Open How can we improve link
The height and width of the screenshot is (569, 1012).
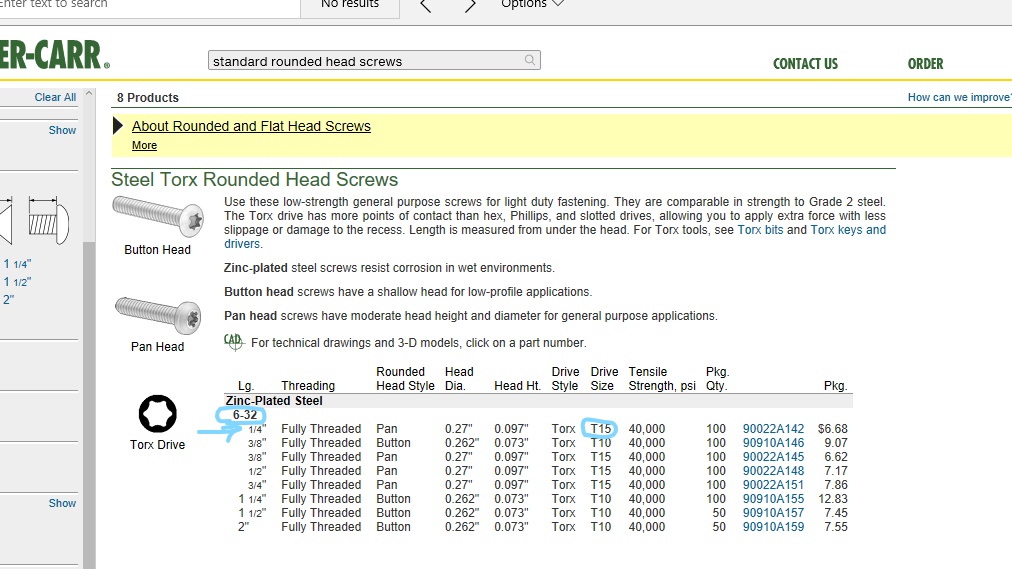tap(960, 97)
